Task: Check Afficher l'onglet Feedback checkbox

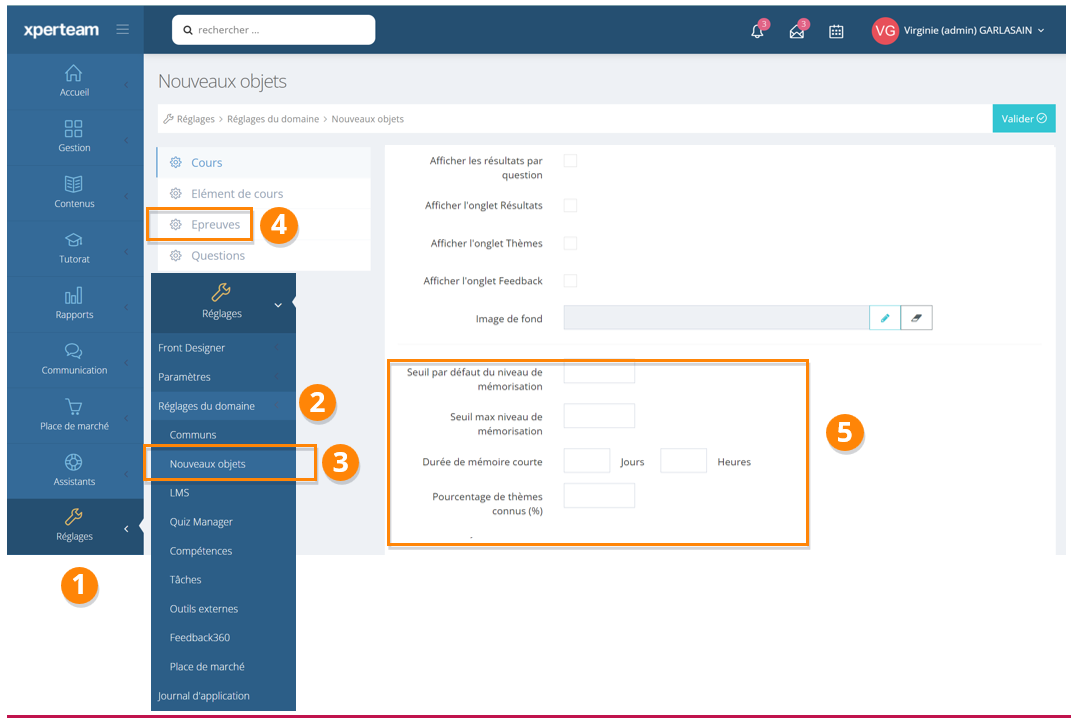Action: (x=570, y=281)
